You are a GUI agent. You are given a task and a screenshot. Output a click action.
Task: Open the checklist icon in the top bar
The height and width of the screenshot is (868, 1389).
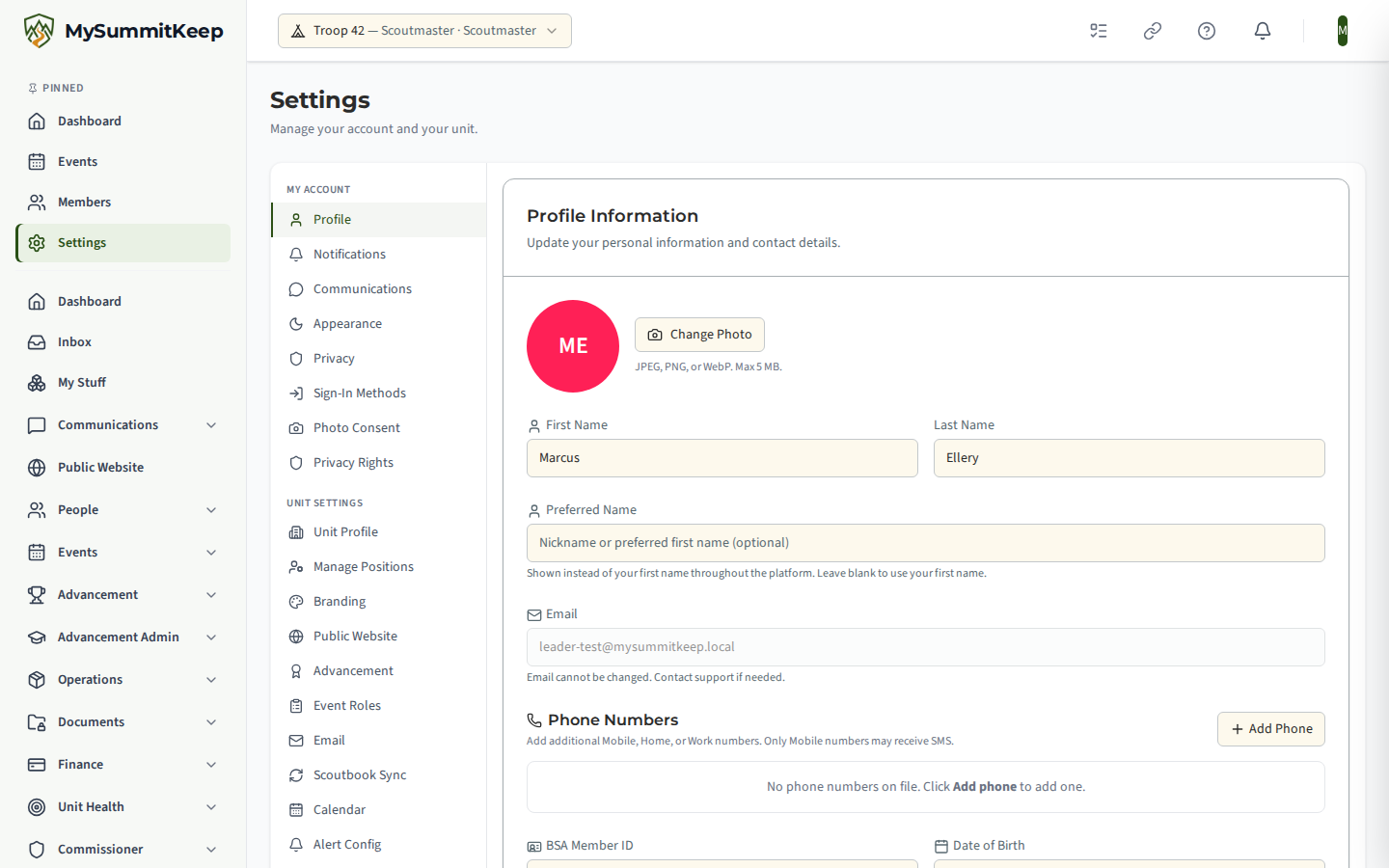pos(1099,31)
